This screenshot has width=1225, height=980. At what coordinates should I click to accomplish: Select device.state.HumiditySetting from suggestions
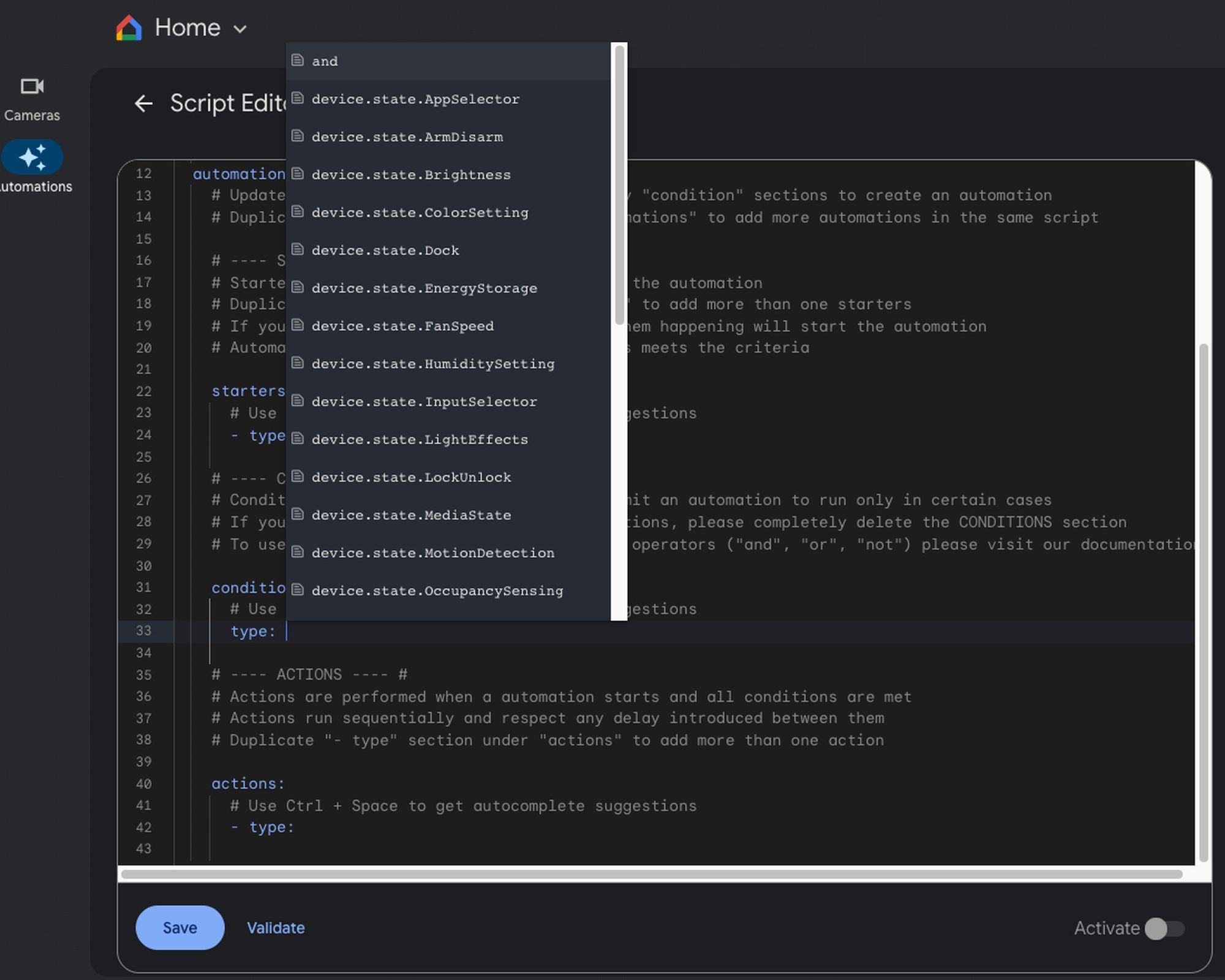433,363
